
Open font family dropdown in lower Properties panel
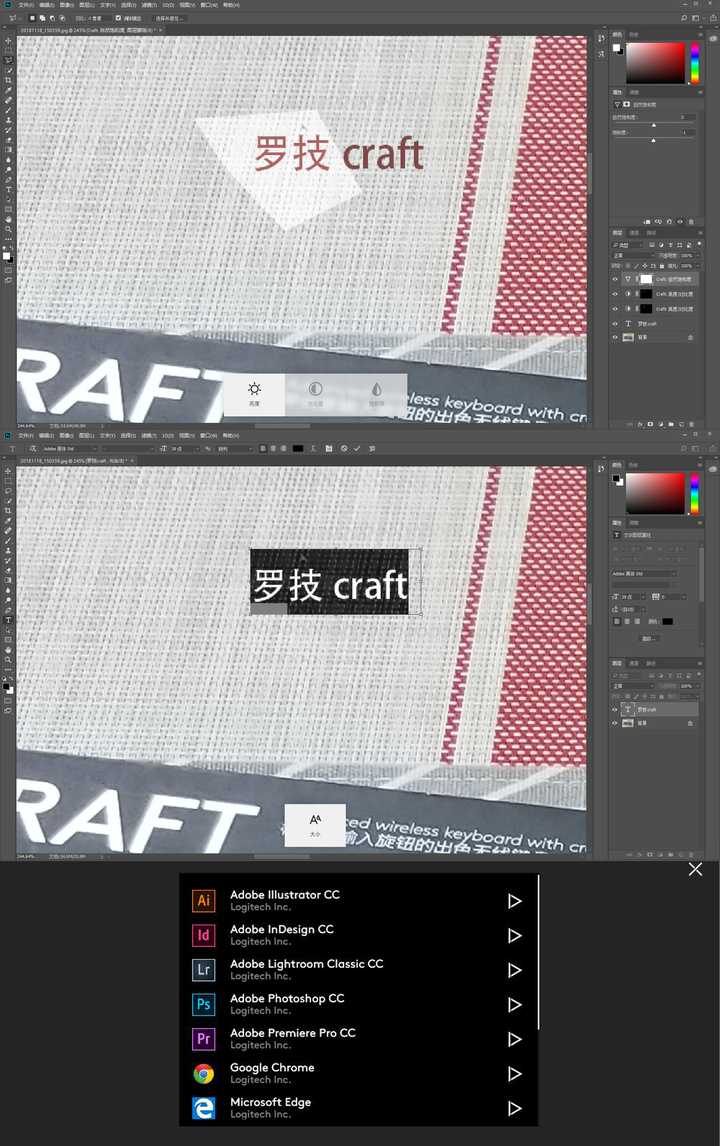[x=645, y=574]
